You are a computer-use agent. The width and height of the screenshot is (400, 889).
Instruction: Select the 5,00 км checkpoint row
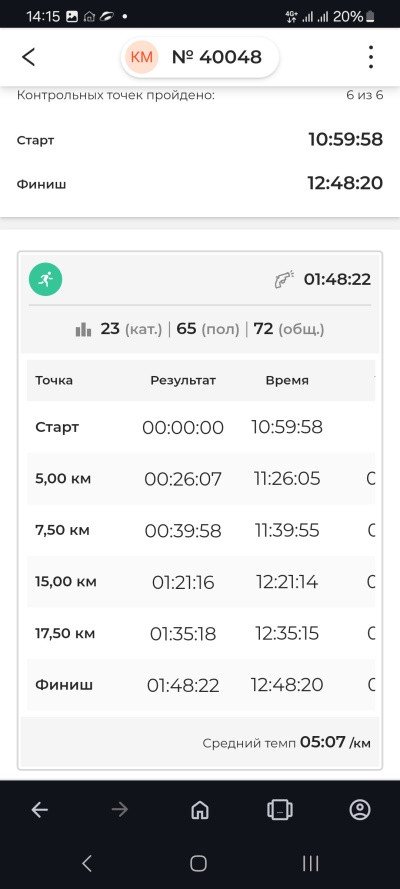(x=201, y=479)
